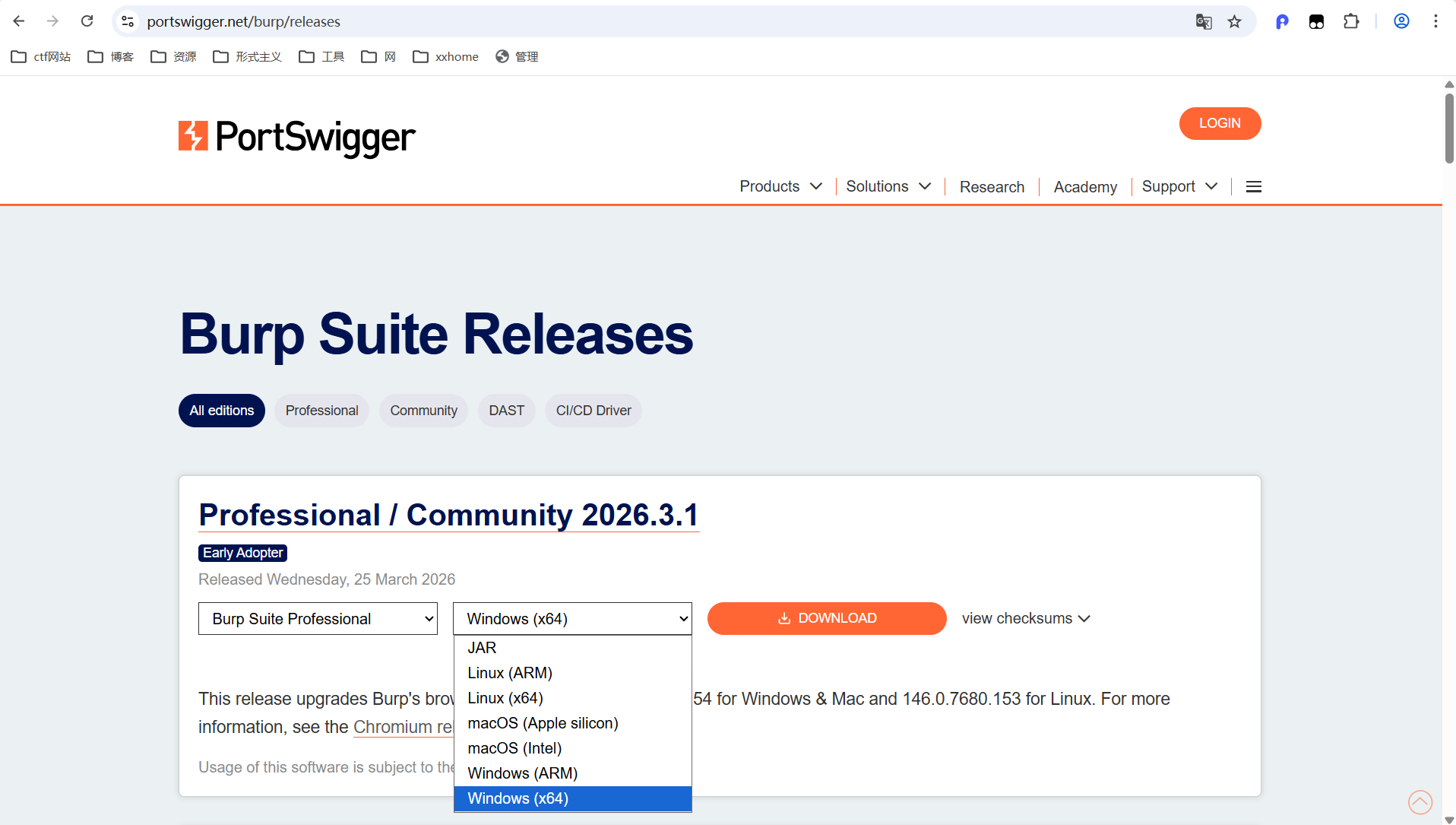Click the orange DOWNLOAD button
The image size is (1456, 825).
point(827,619)
